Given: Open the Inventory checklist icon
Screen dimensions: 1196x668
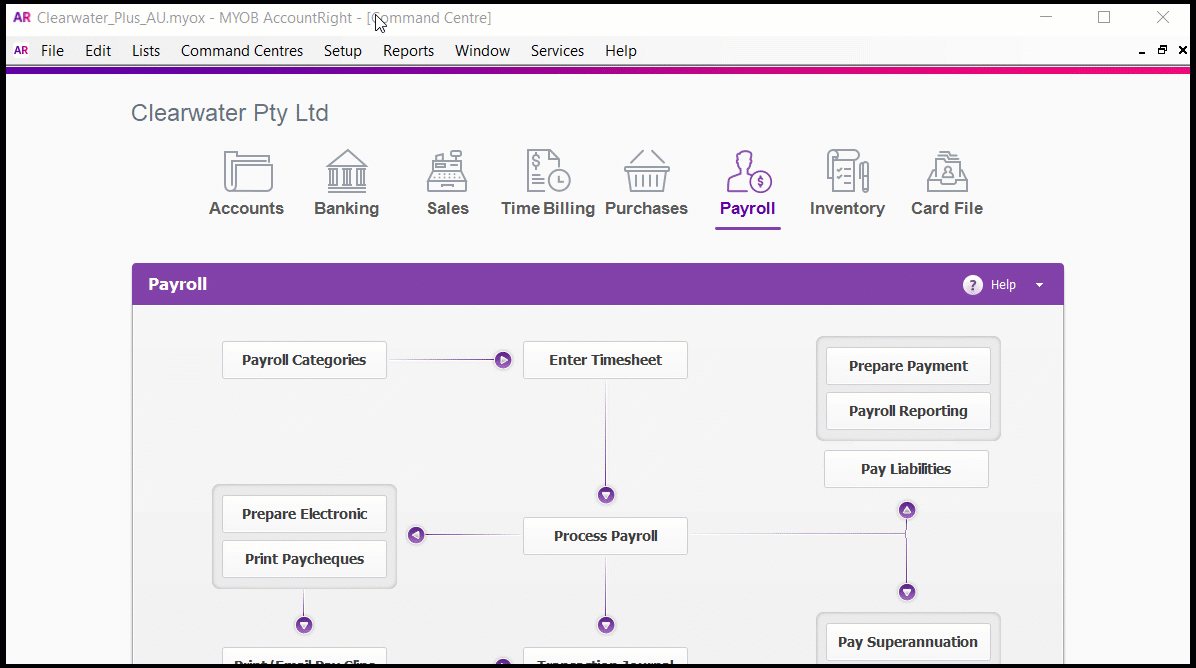Looking at the screenshot, I should [847, 170].
